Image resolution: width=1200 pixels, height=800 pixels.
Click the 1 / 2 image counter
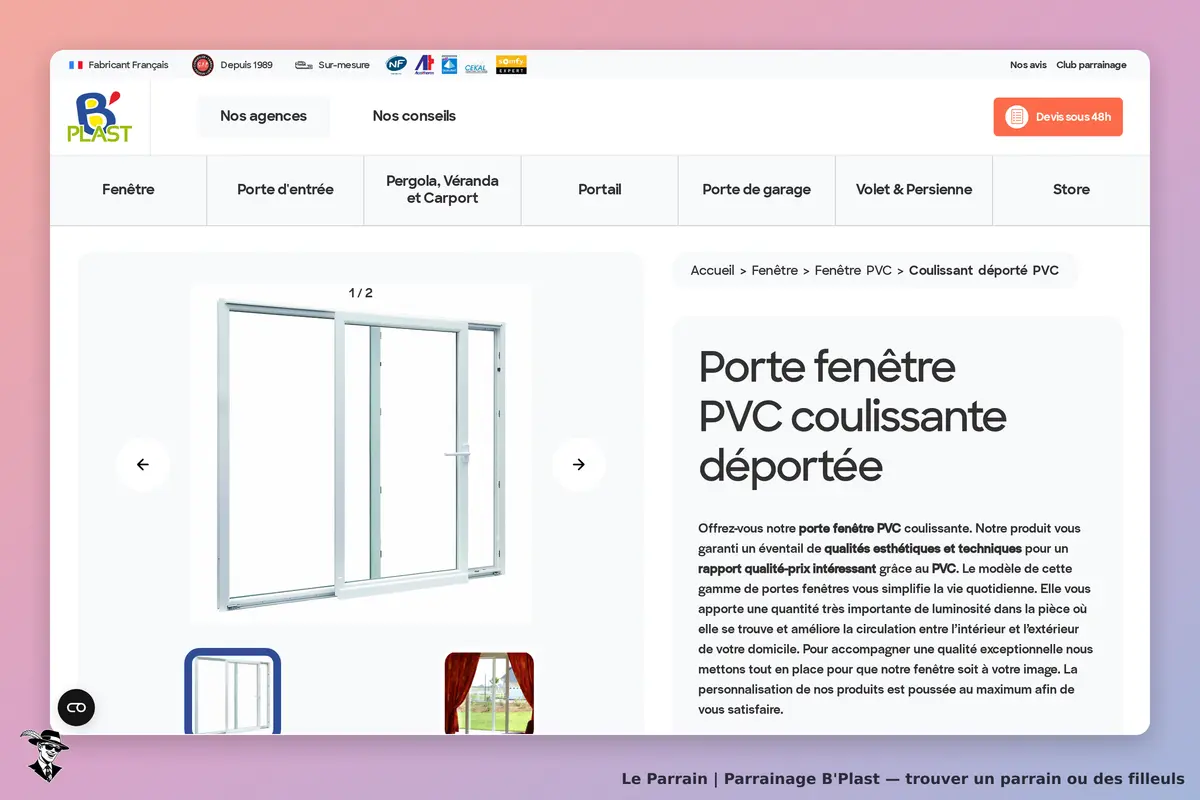point(361,293)
